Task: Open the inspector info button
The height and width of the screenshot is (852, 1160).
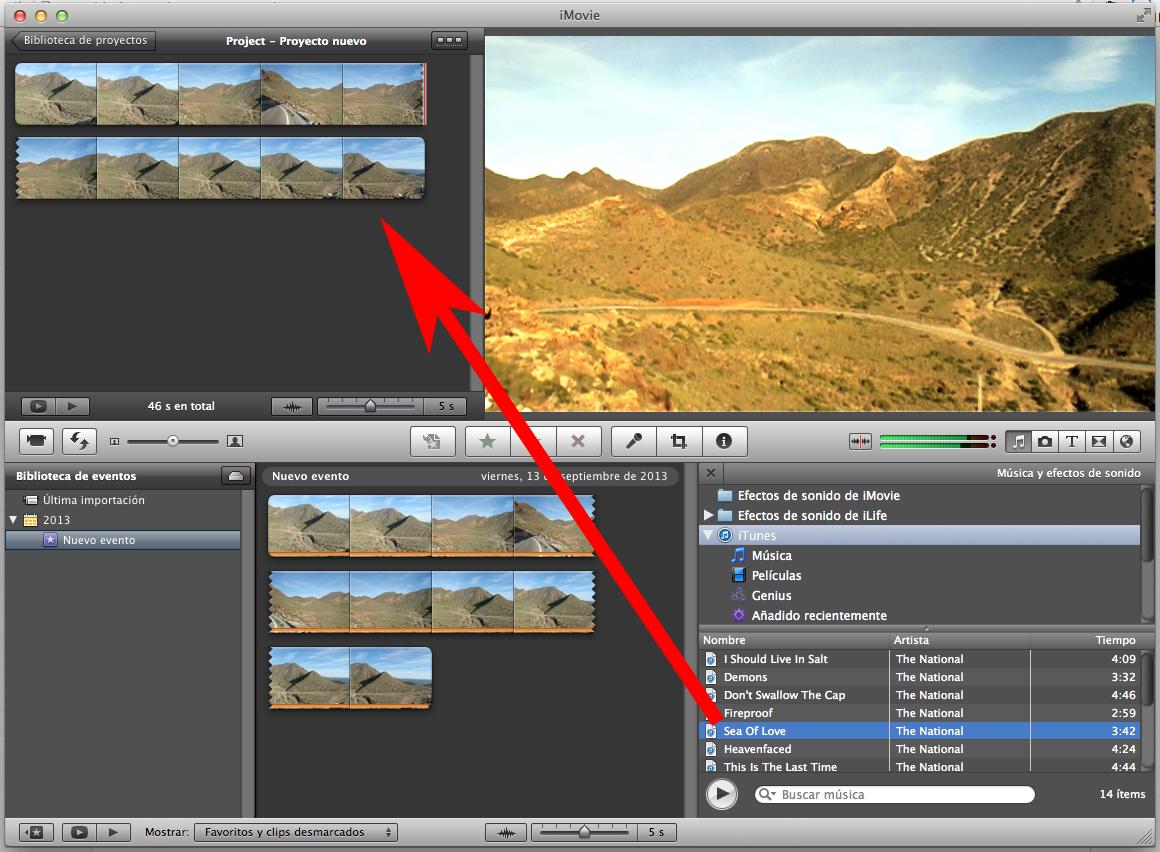Action: click(x=725, y=441)
